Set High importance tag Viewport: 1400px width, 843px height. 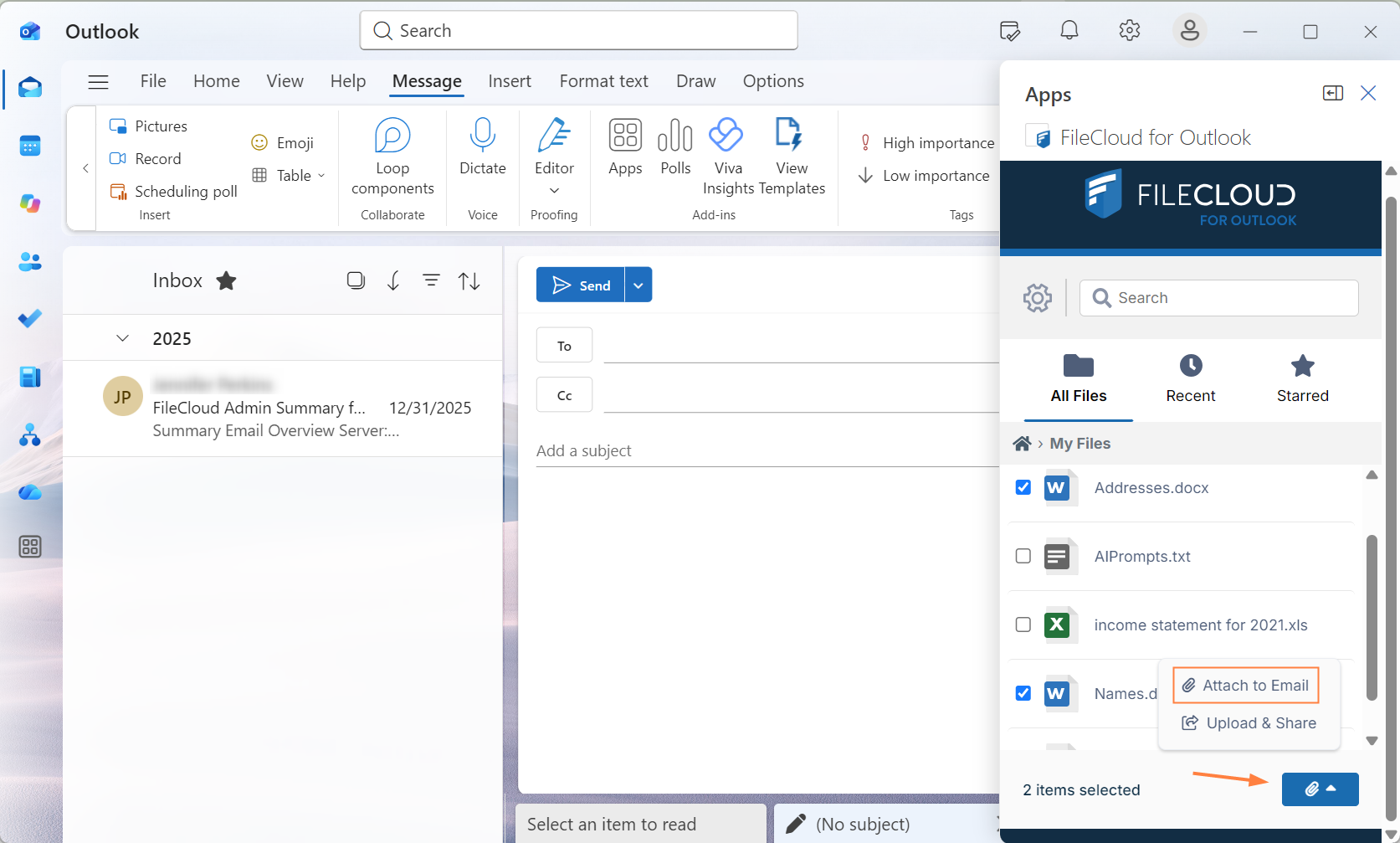click(927, 143)
